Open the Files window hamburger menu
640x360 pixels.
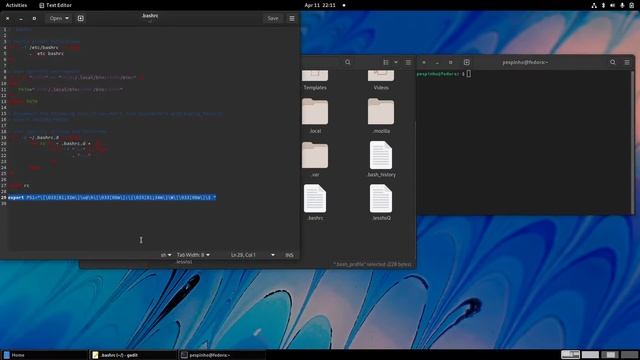click(x=408, y=62)
